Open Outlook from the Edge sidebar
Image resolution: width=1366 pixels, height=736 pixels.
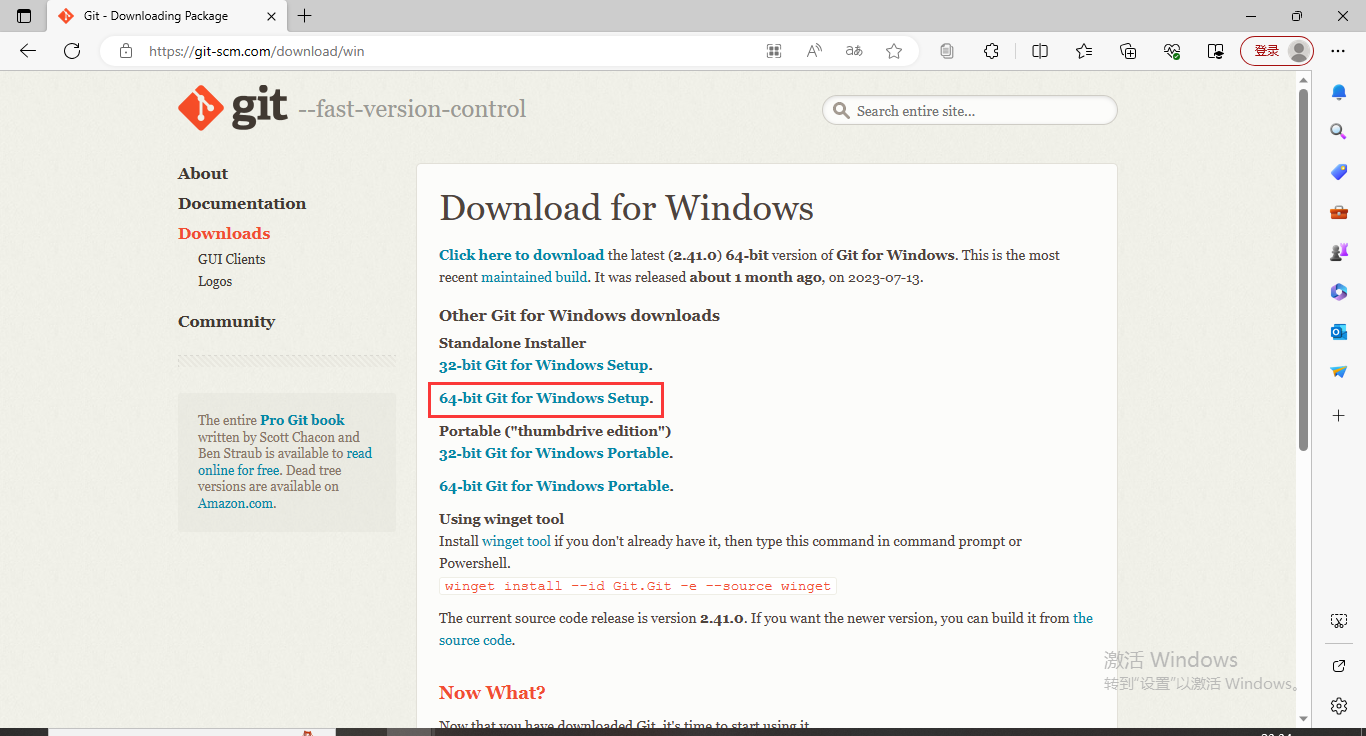pyautogui.click(x=1338, y=331)
